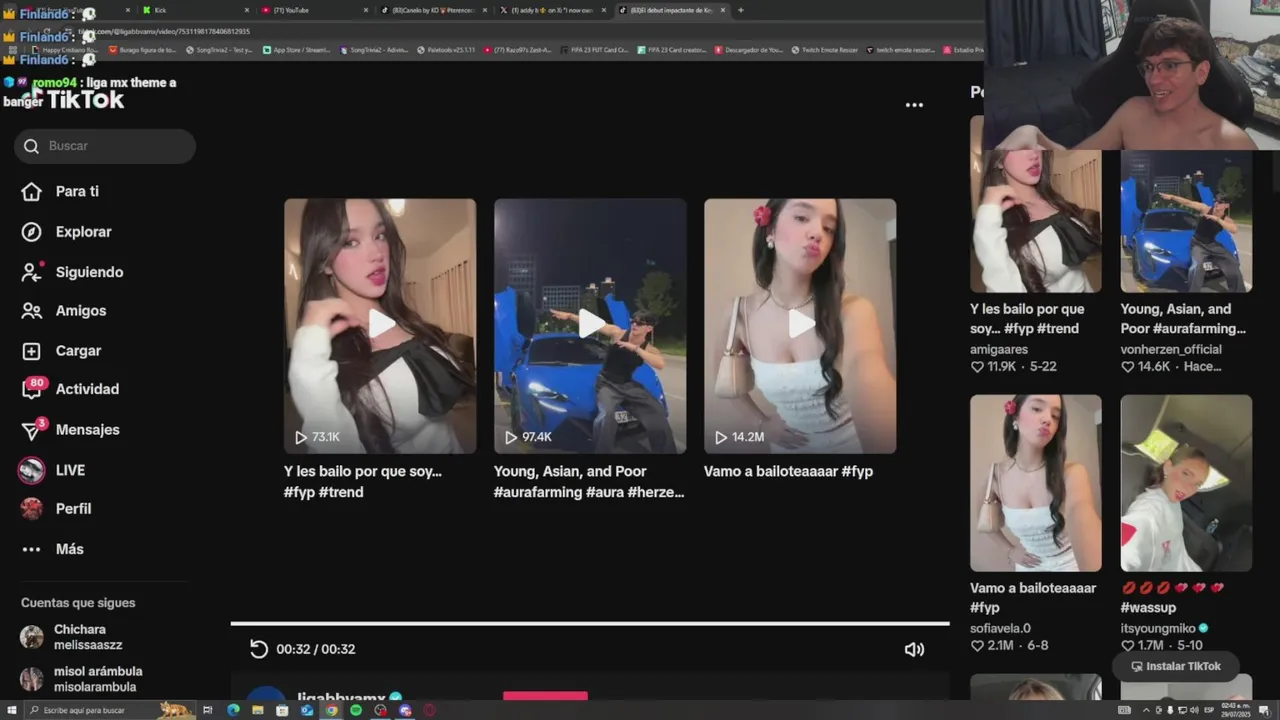Open your Perfil page
1280x720 pixels.
57,508
